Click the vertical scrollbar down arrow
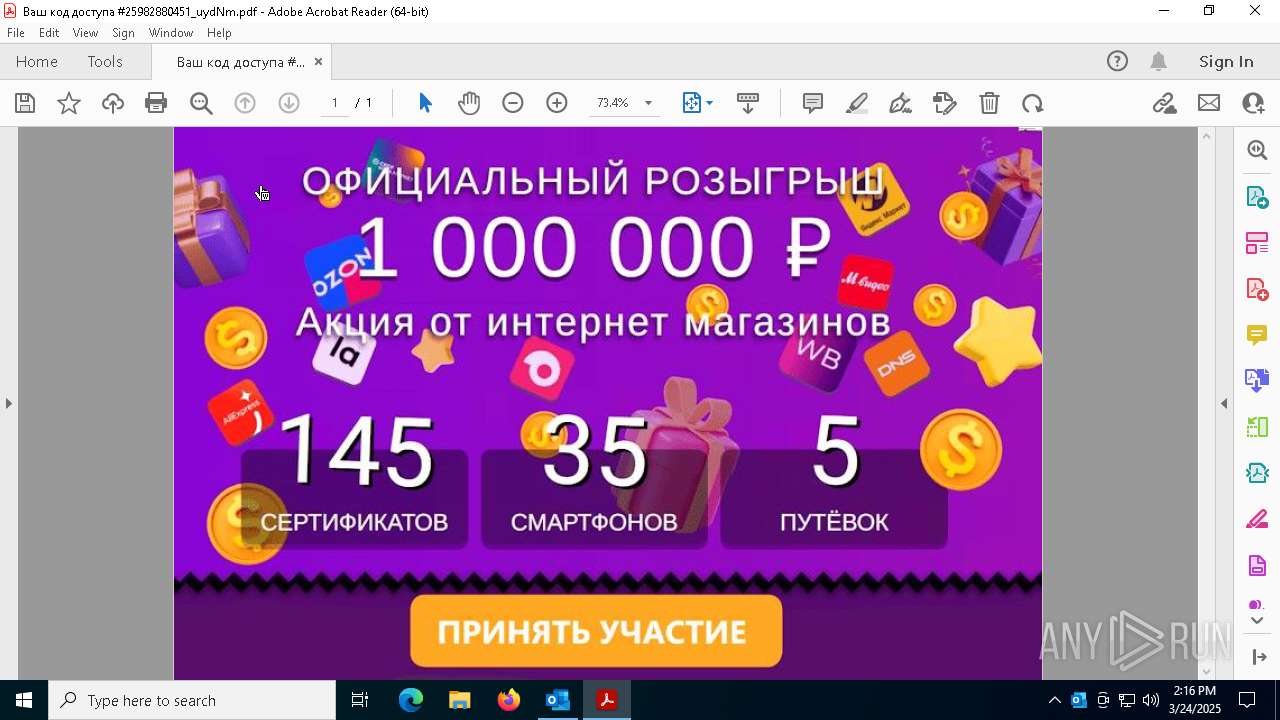This screenshot has width=1280, height=720. 1206,671
